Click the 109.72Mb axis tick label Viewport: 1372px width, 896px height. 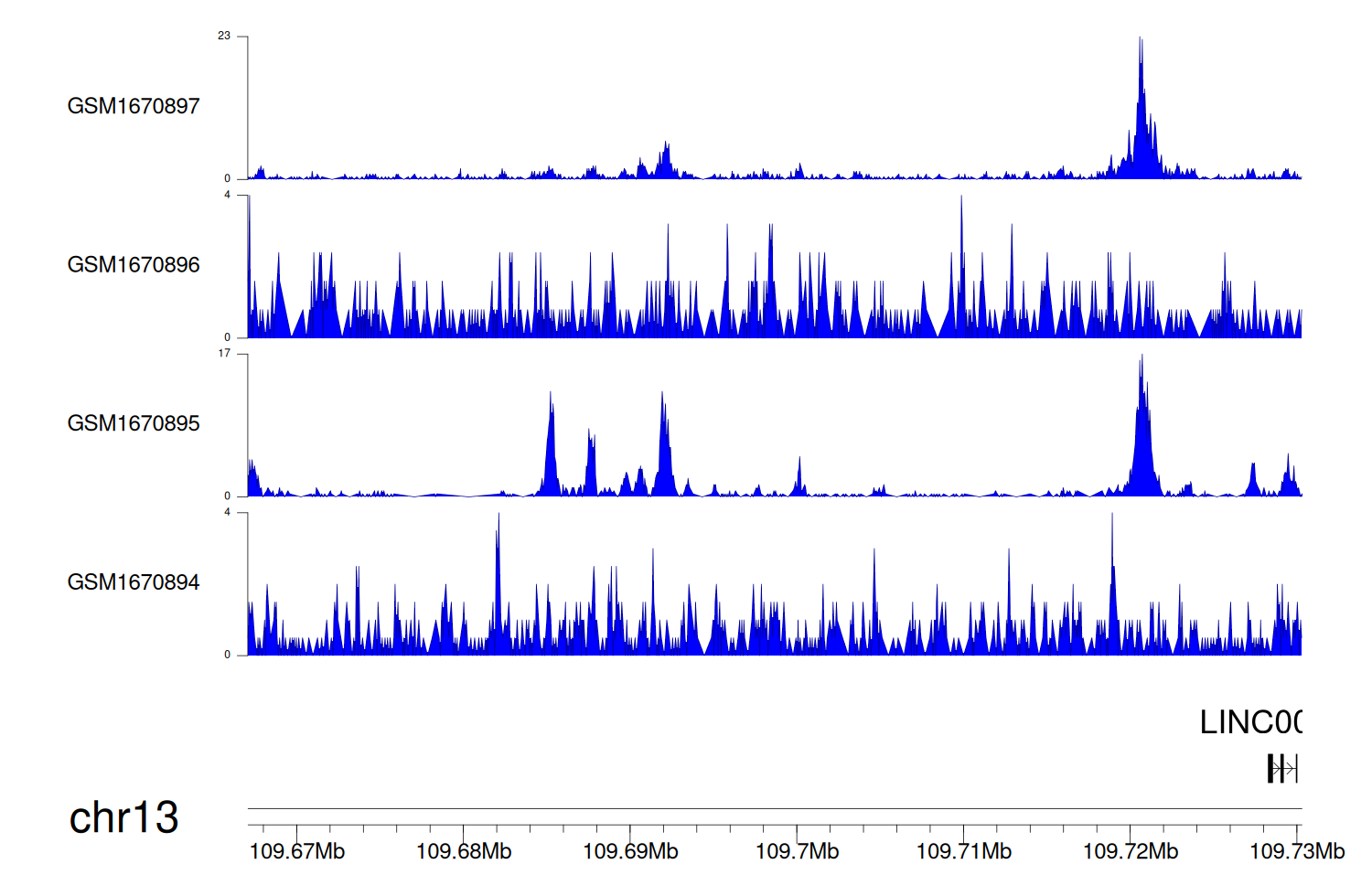(x=1131, y=852)
